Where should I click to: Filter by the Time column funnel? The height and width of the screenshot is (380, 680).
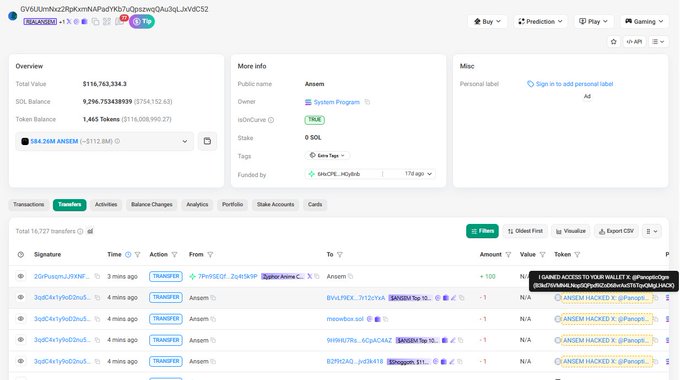click(137, 255)
